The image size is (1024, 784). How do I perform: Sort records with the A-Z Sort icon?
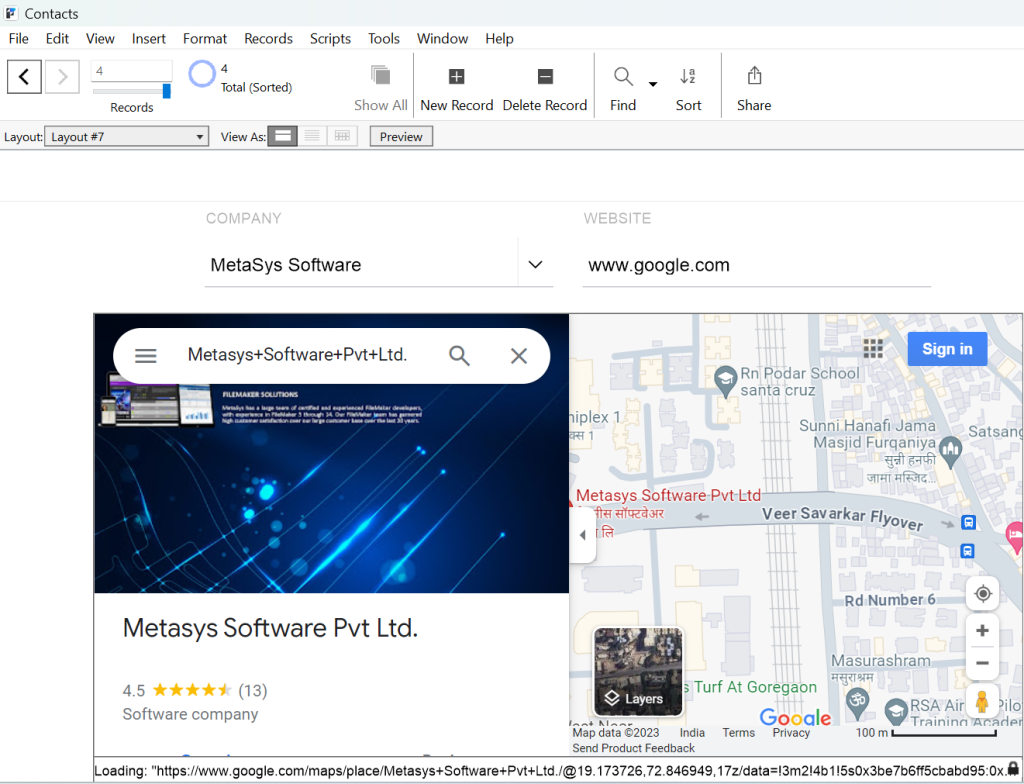click(688, 76)
